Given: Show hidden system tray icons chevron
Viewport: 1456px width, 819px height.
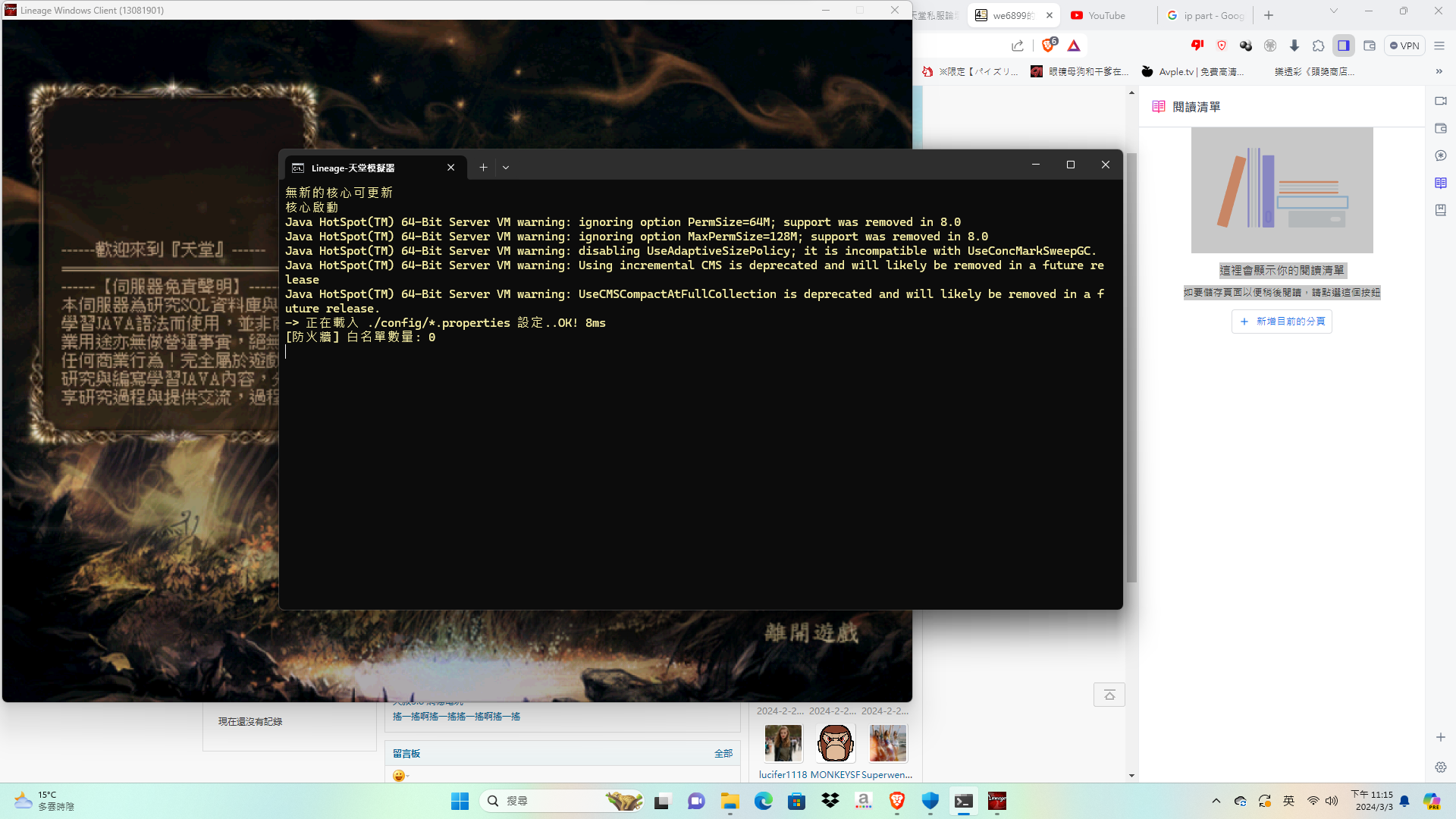Looking at the screenshot, I should 1216,801.
